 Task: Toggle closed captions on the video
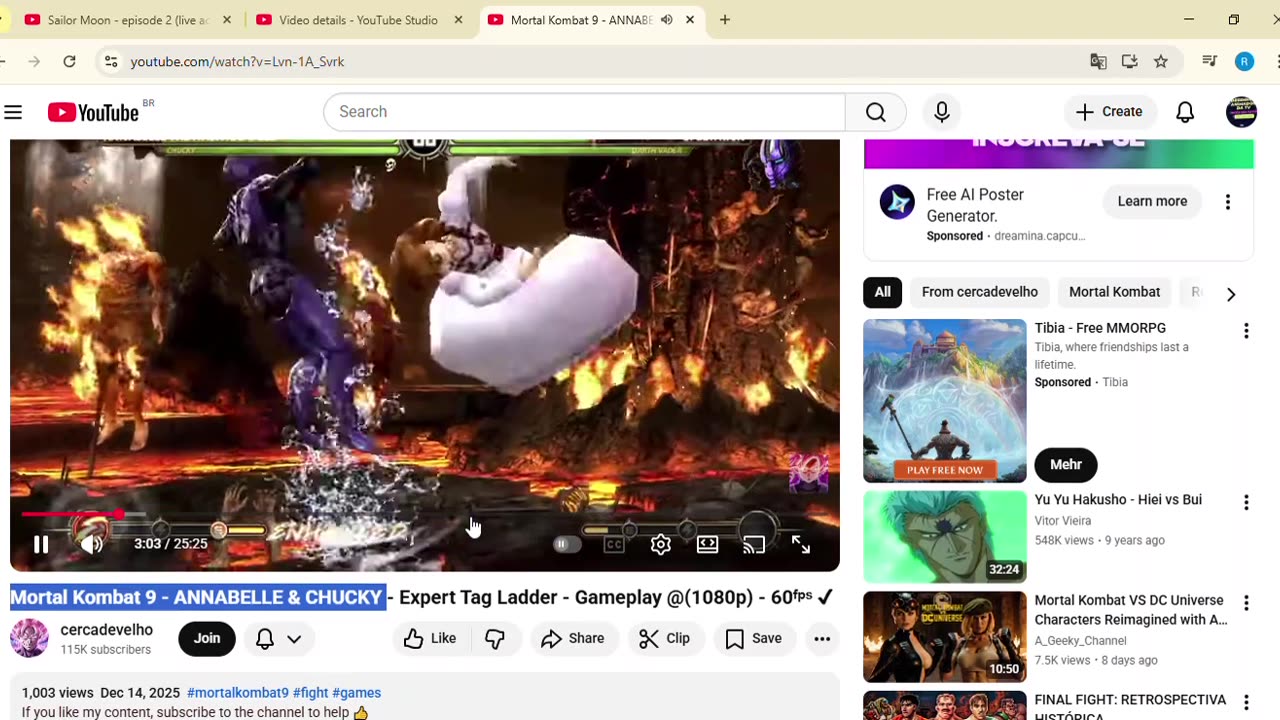click(x=614, y=544)
